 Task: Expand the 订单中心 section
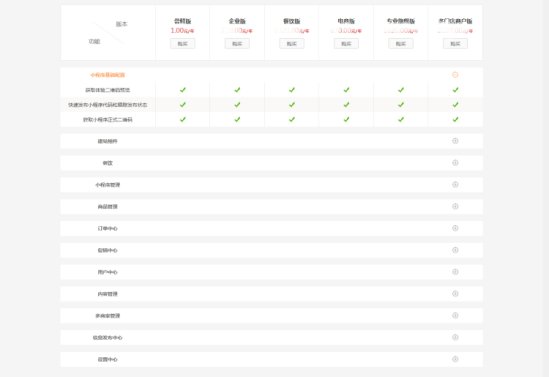click(455, 228)
